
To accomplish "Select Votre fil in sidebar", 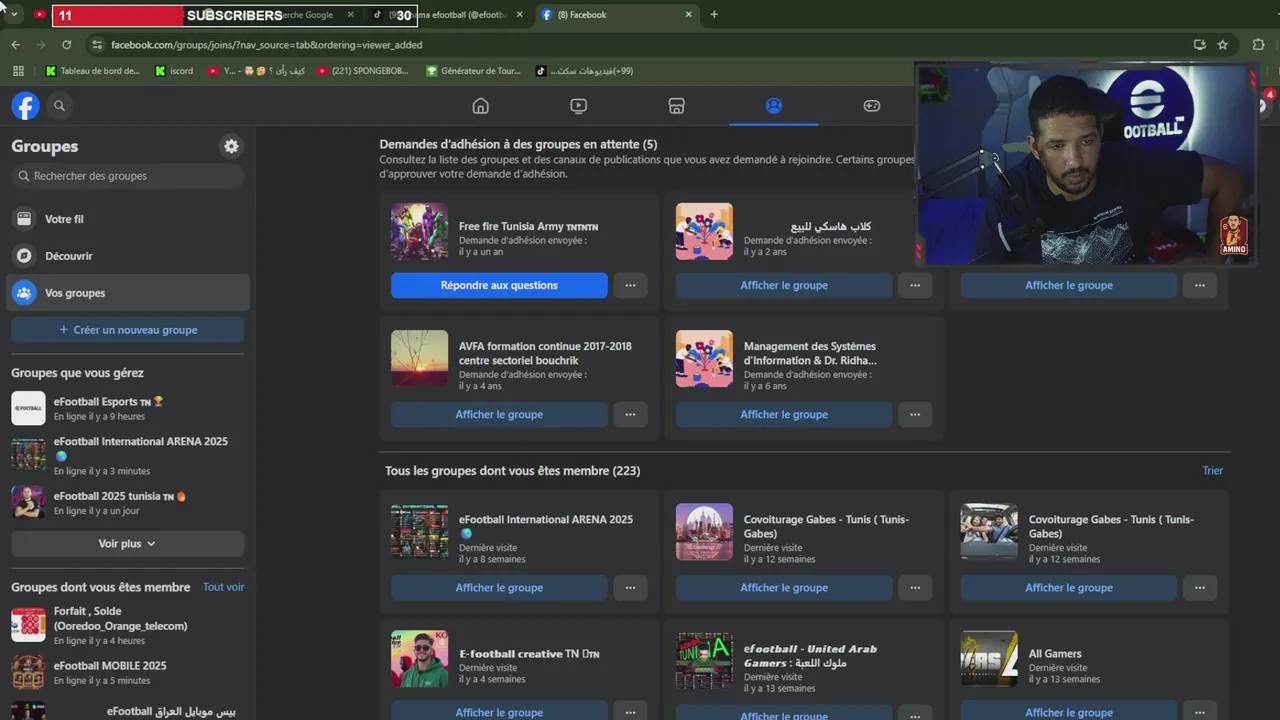I will [127, 219].
